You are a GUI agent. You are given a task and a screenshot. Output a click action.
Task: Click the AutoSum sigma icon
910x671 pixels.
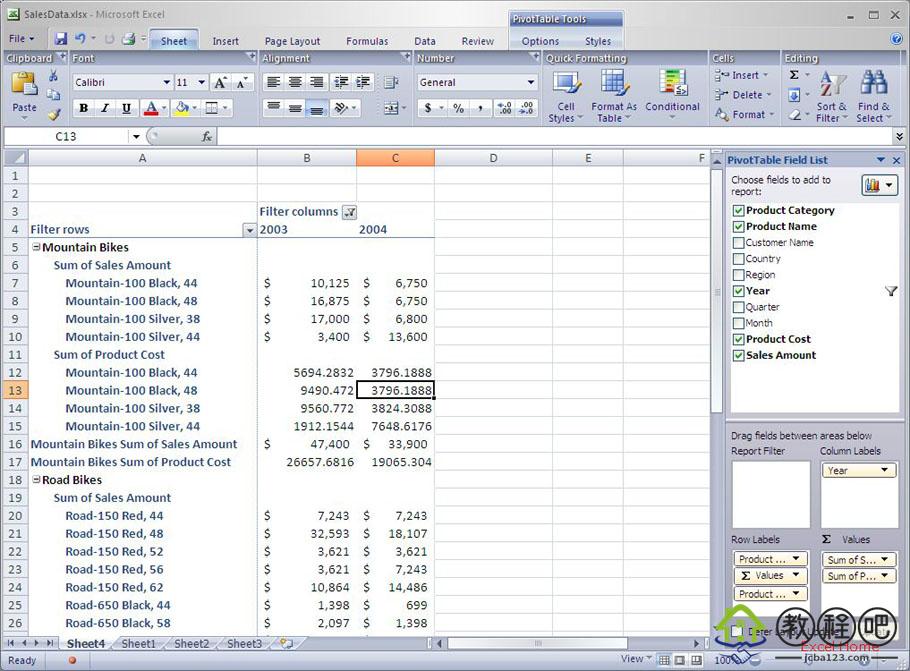click(795, 75)
